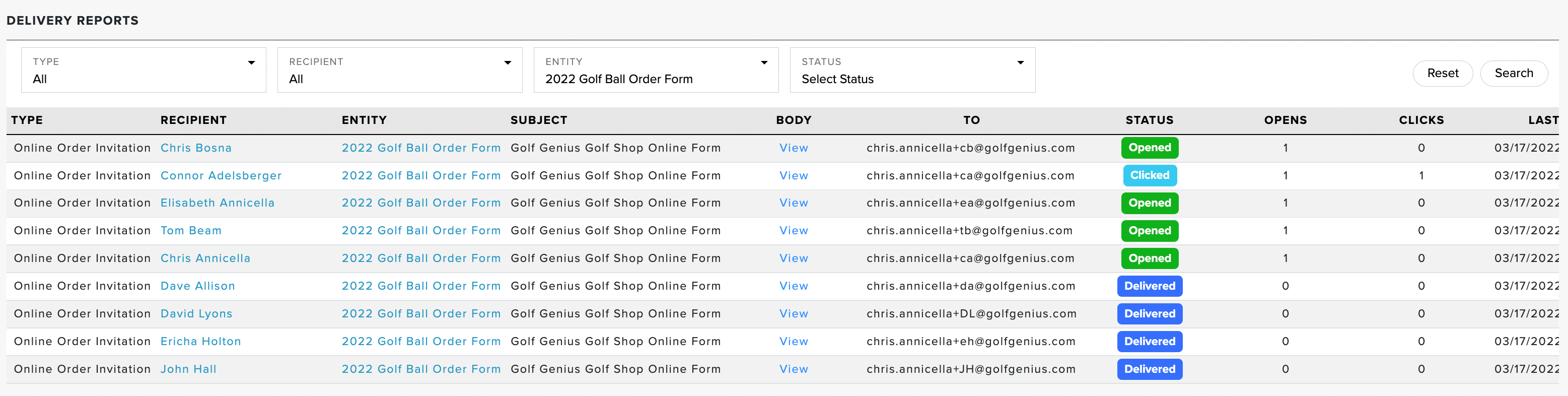View email body for Chris Annicella

click(x=794, y=258)
